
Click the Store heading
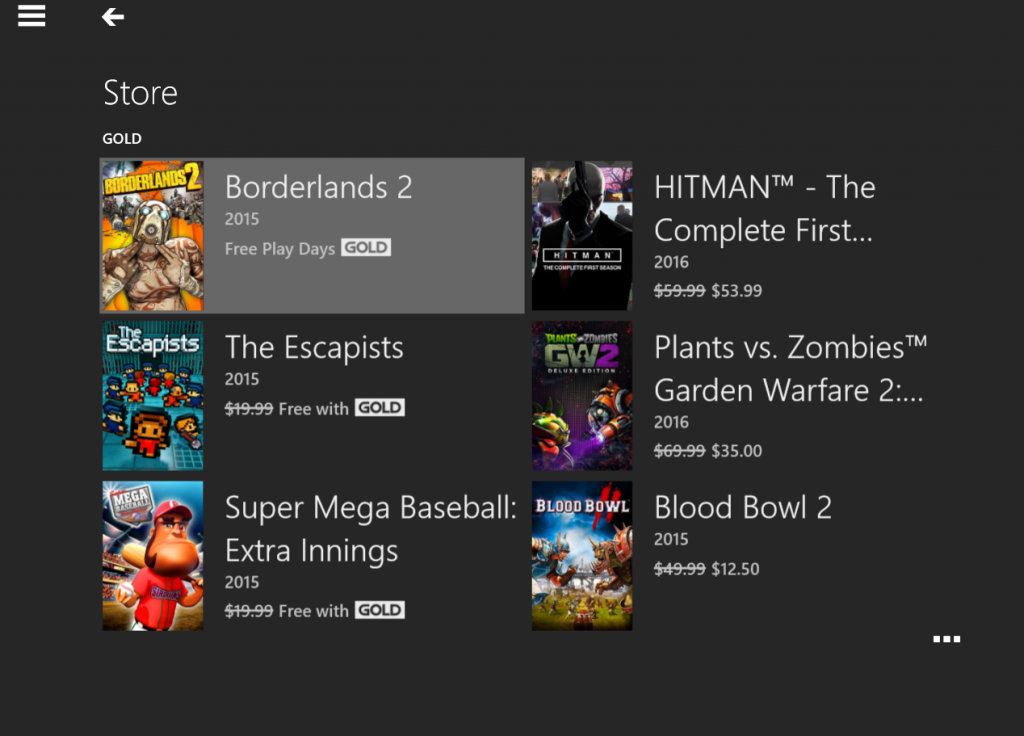pyautogui.click(x=139, y=92)
